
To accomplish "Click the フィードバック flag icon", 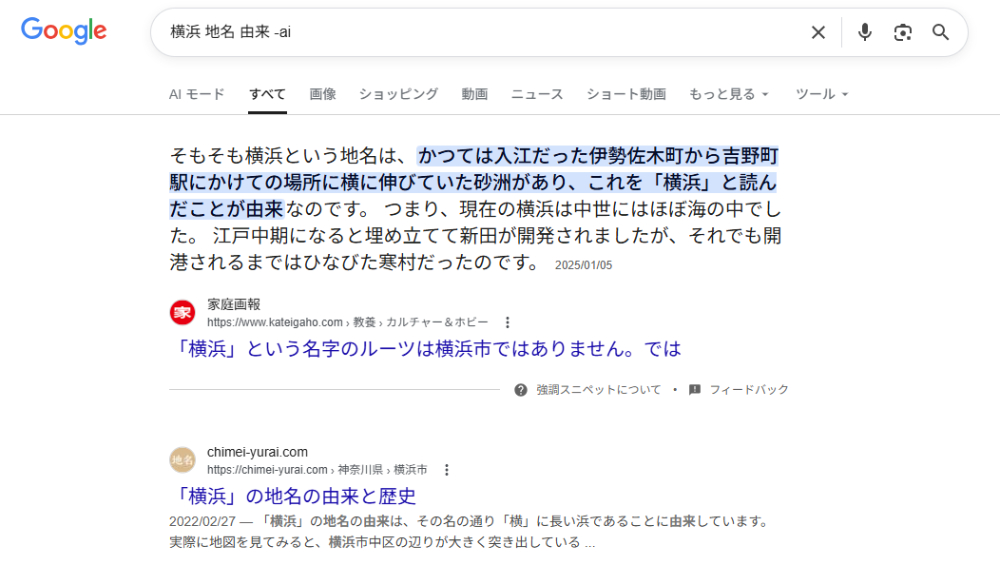I will 695,390.
